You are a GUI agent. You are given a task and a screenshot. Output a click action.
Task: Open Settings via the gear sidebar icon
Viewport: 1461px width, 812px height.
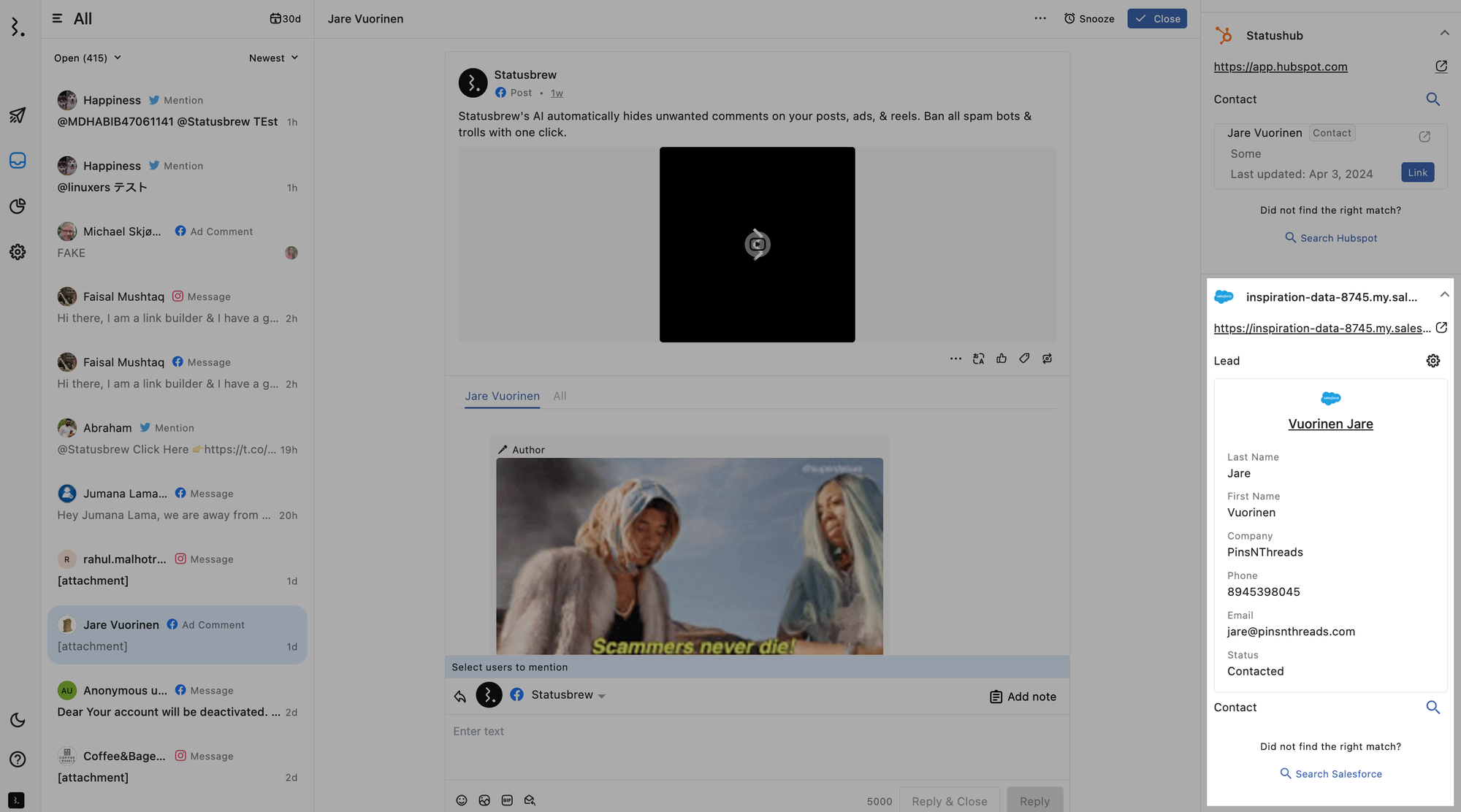tap(18, 252)
